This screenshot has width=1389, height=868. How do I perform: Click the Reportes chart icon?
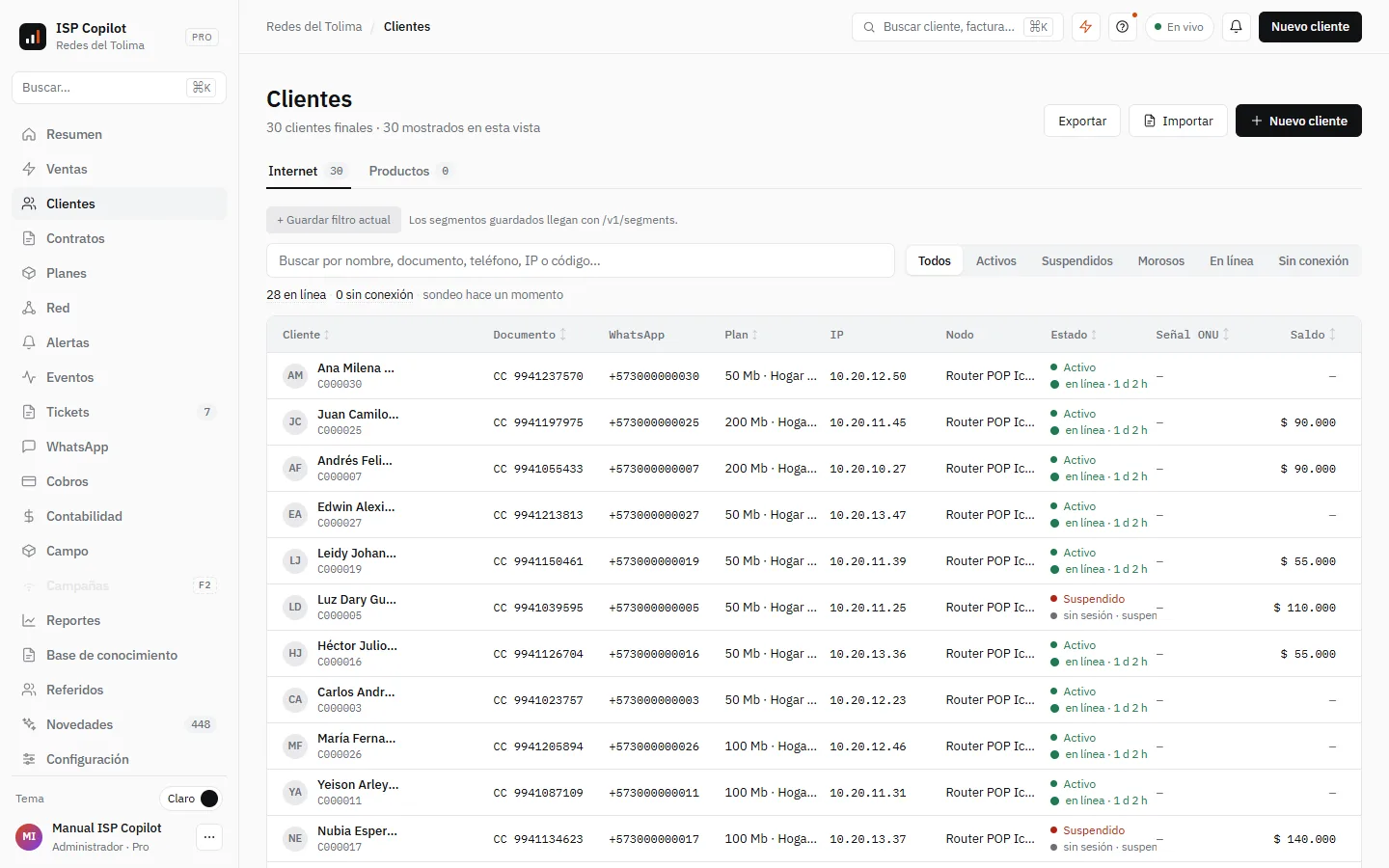click(x=29, y=620)
